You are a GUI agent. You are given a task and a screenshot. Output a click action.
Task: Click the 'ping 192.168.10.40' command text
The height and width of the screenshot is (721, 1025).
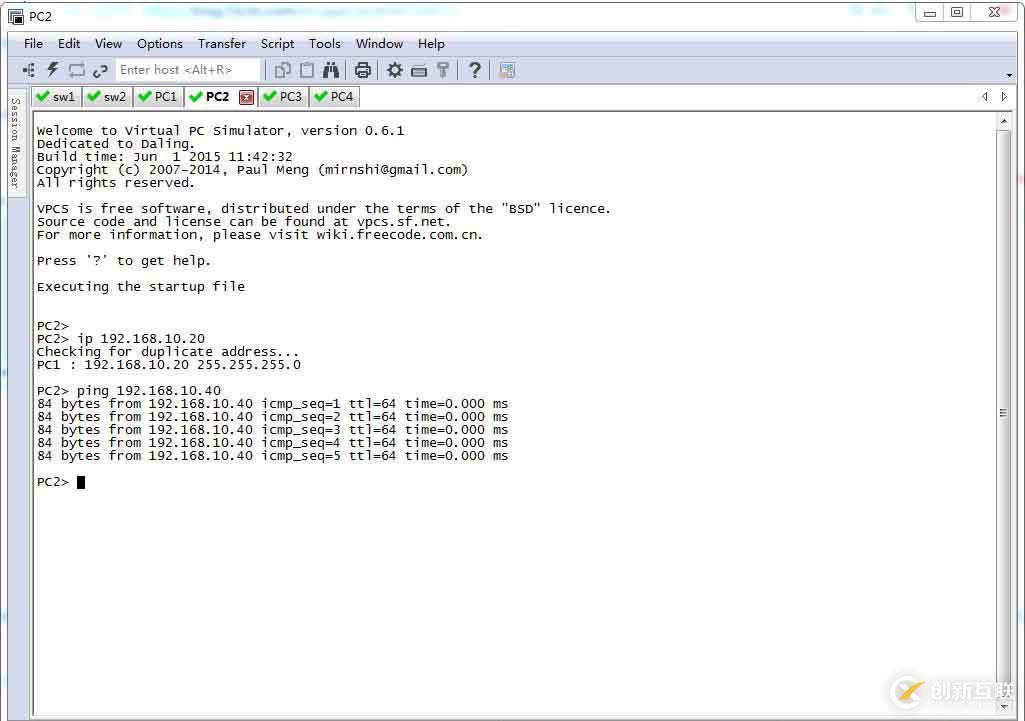149,391
